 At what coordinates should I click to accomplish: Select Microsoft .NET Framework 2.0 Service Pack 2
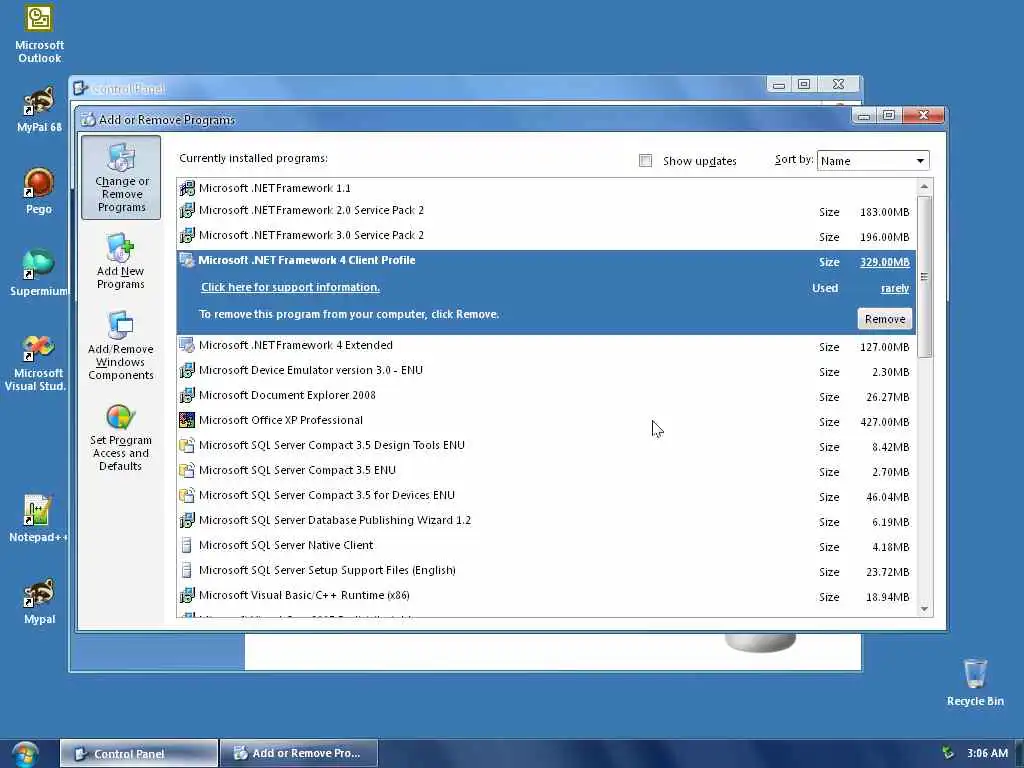click(x=546, y=211)
